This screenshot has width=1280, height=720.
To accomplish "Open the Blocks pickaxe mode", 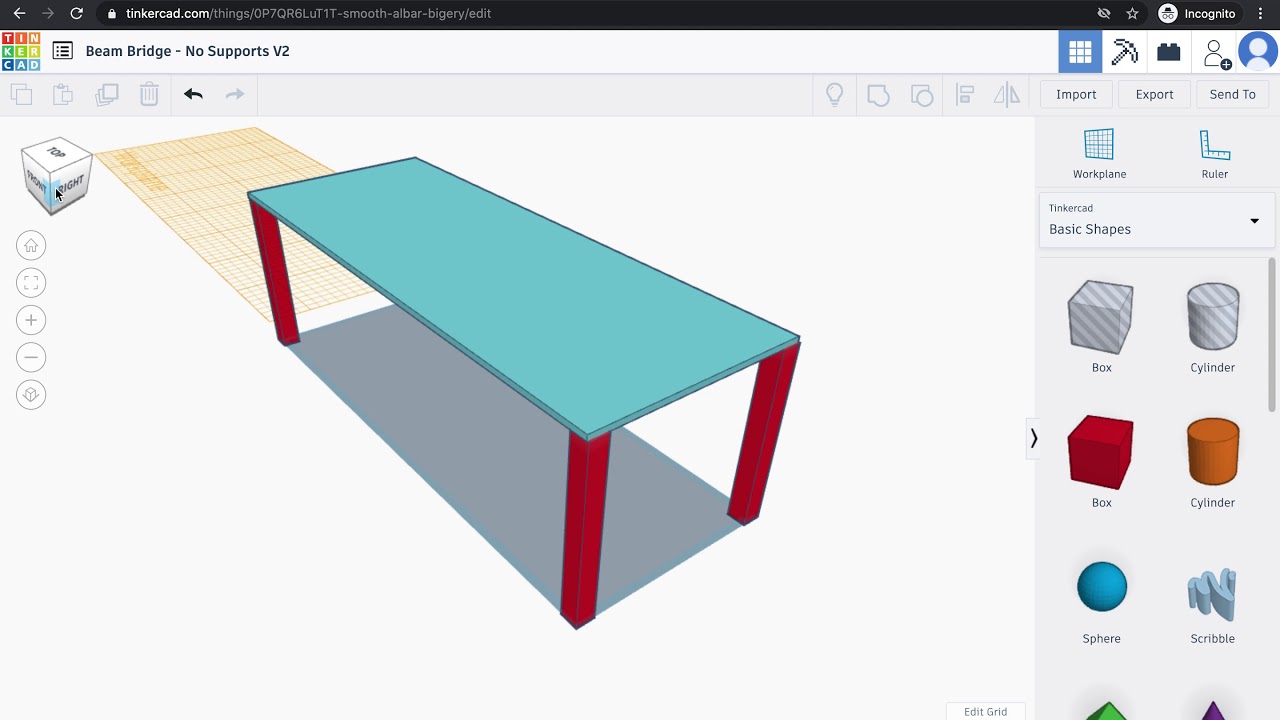I will [x=1125, y=52].
